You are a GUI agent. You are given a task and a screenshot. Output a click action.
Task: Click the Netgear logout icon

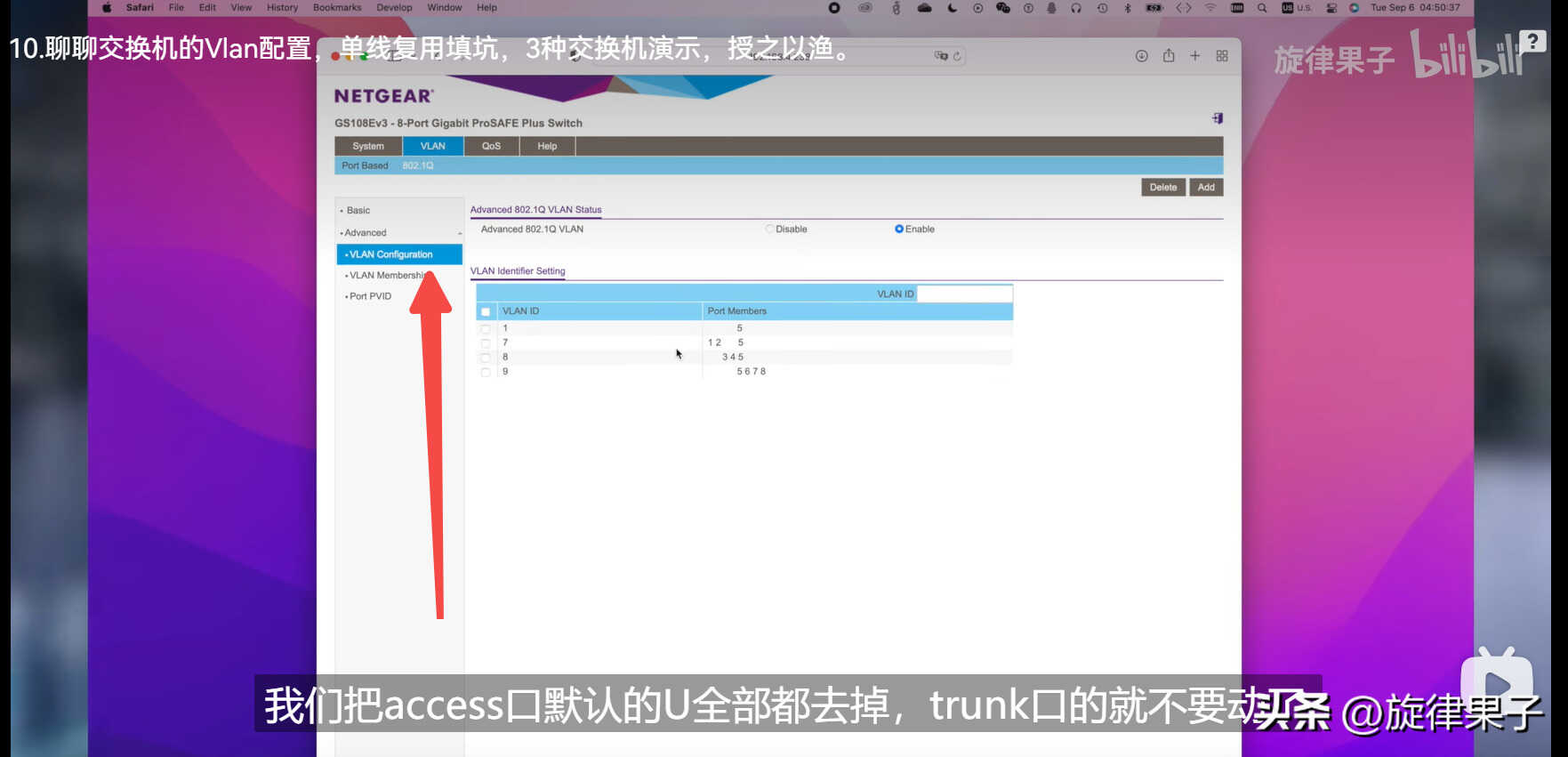tap(1218, 118)
